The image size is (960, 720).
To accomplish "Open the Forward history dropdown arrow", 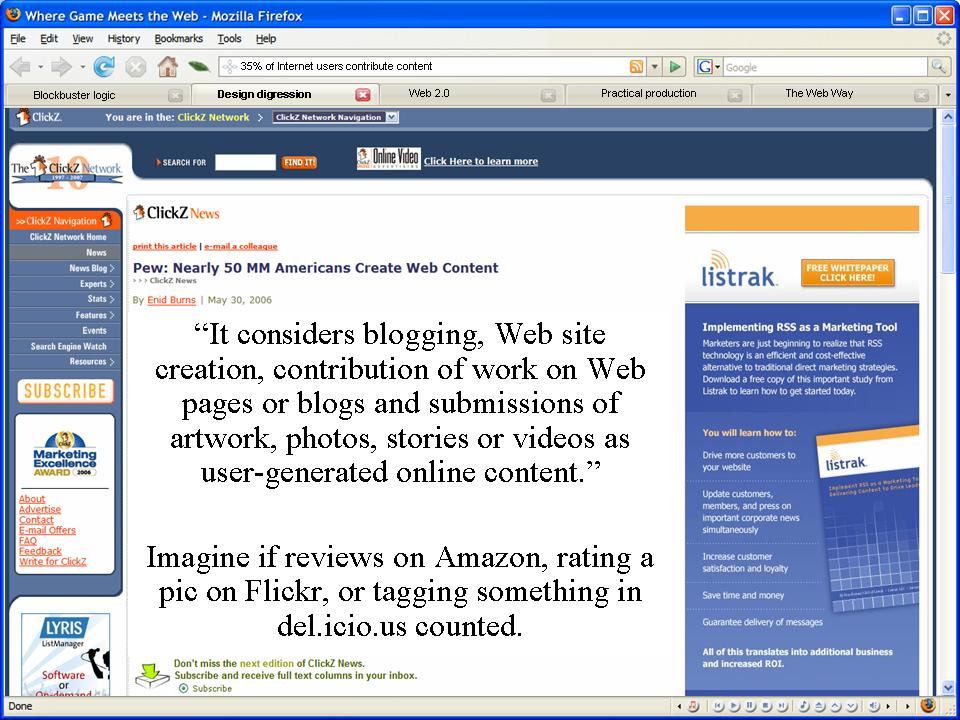I will pos(82,67).
